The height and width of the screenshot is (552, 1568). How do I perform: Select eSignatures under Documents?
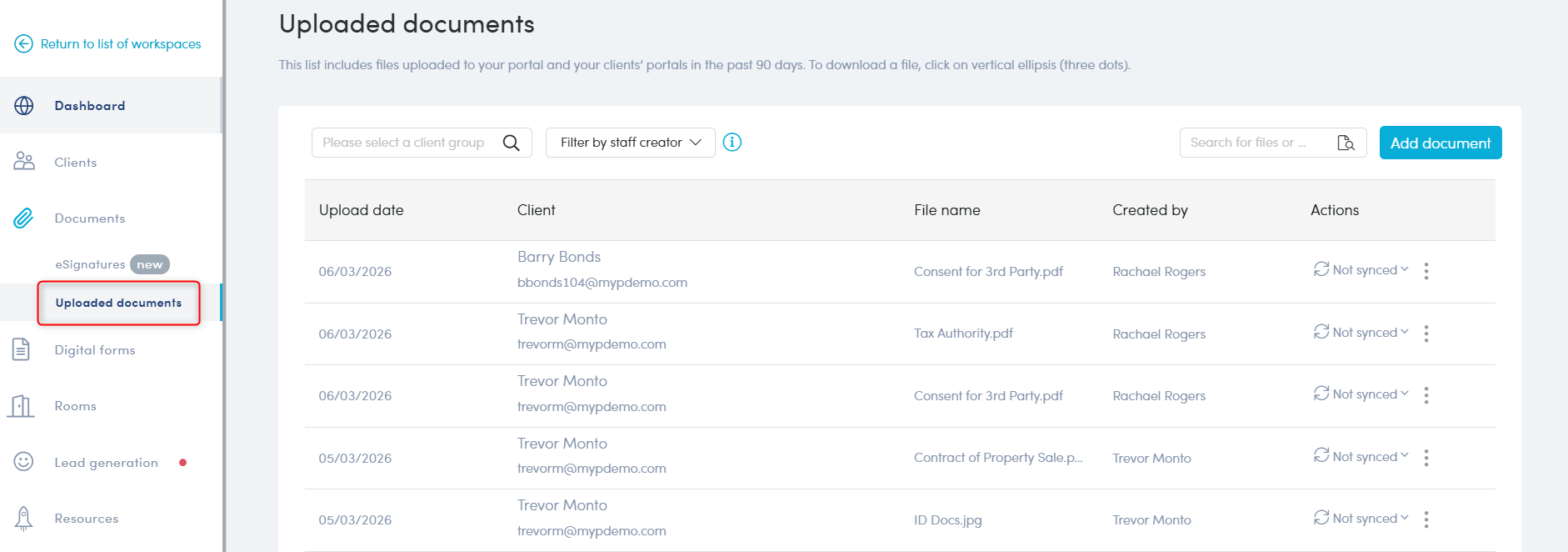(90, 264)
